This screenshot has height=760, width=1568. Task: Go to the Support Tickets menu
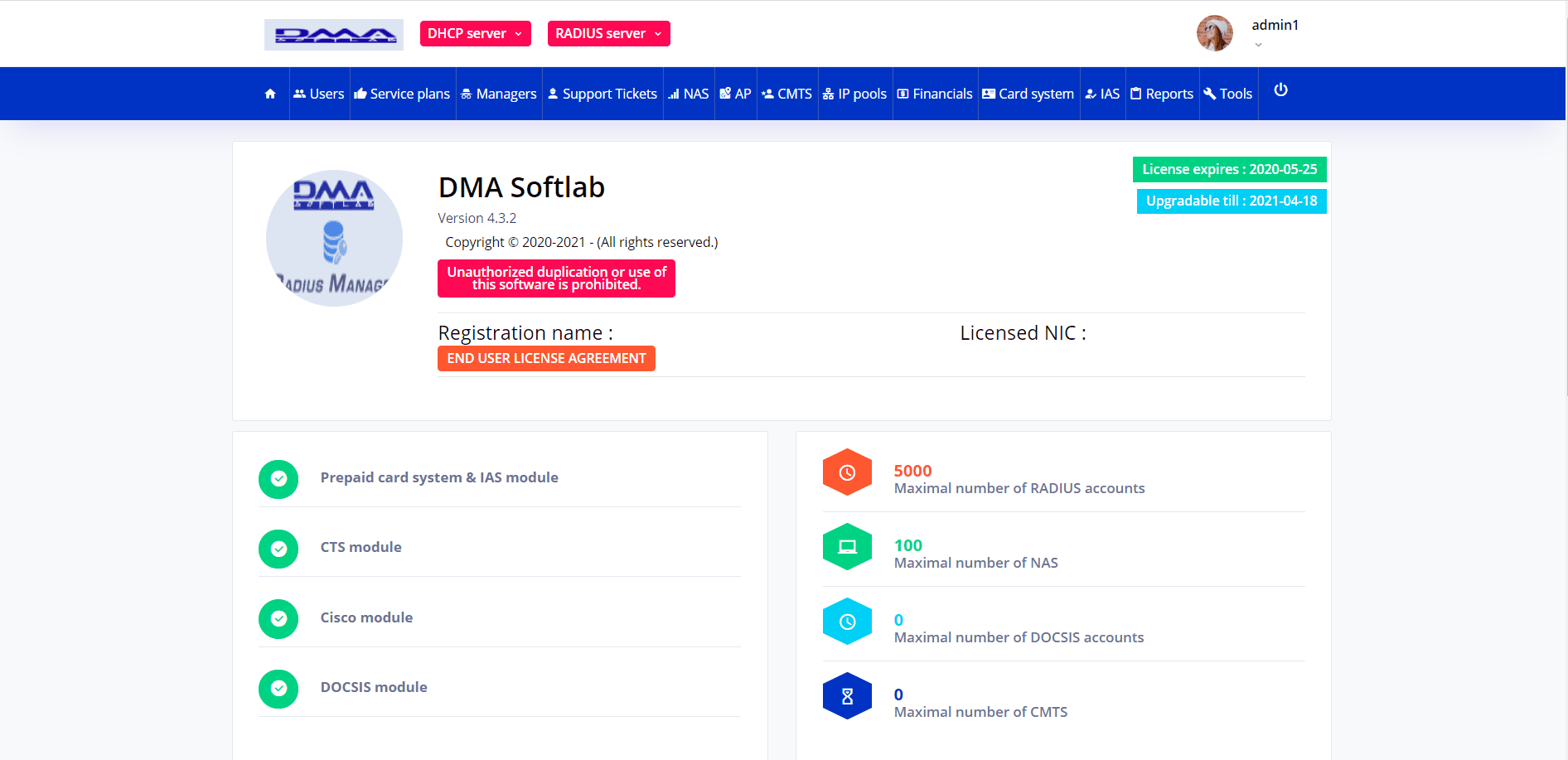603,94
